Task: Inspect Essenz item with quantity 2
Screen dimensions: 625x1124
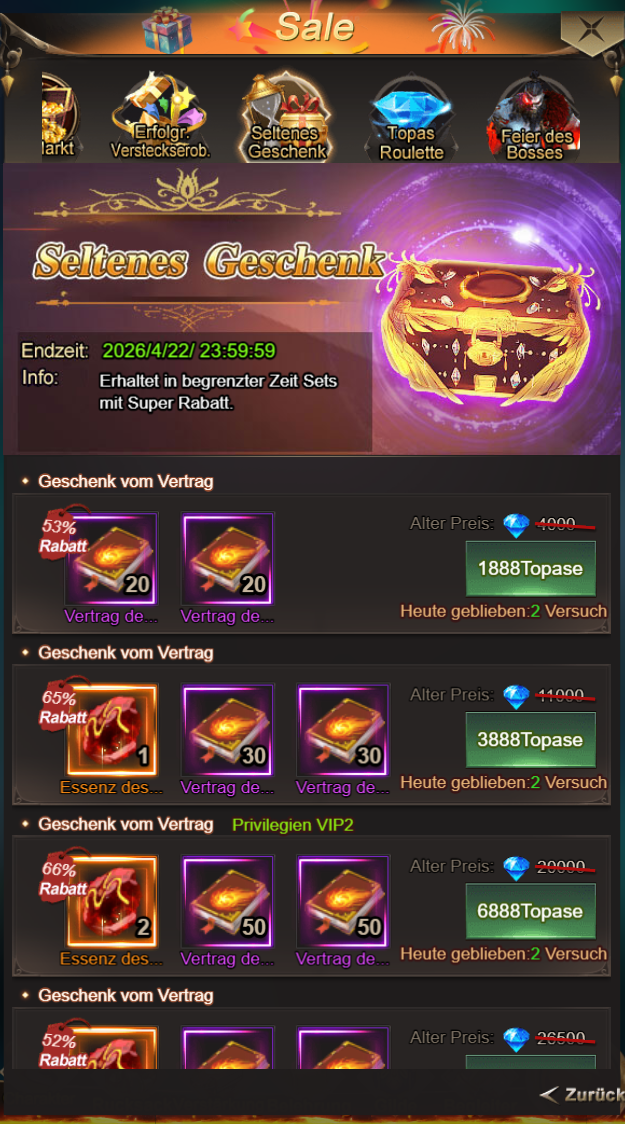Action: point(112,901)
